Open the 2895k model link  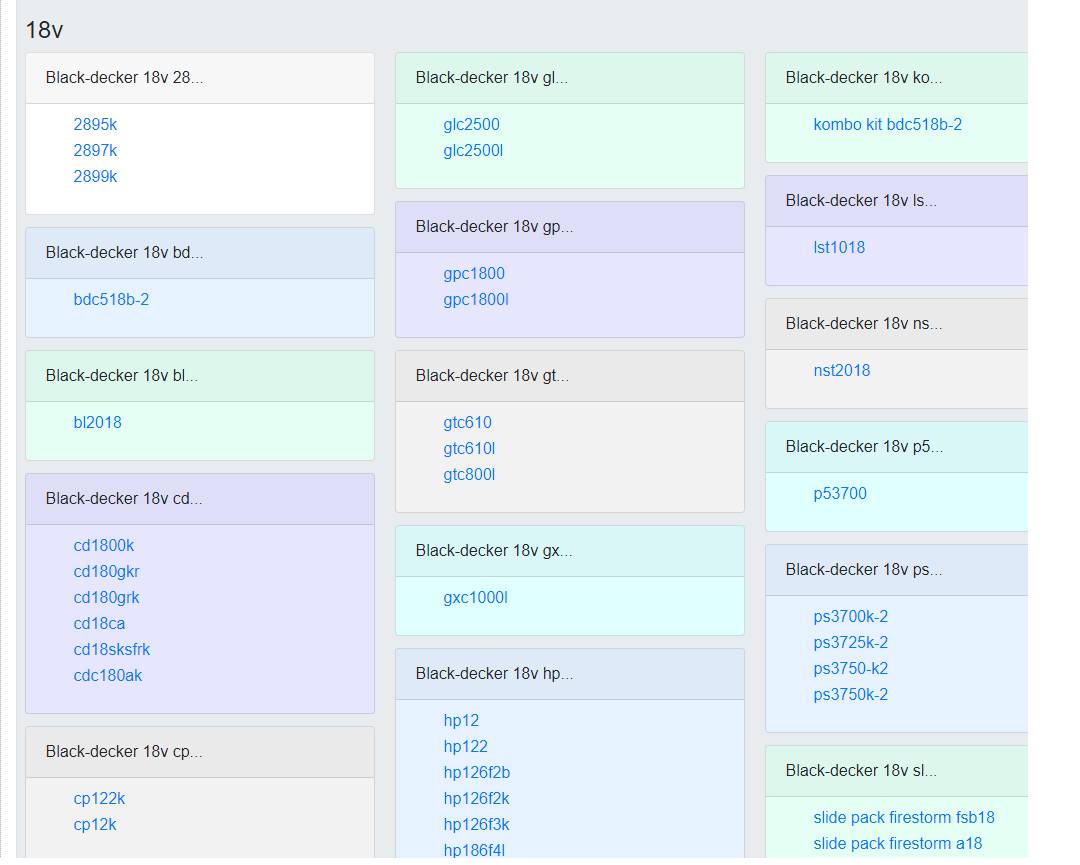pyautogui.click(x=95, y=125)
